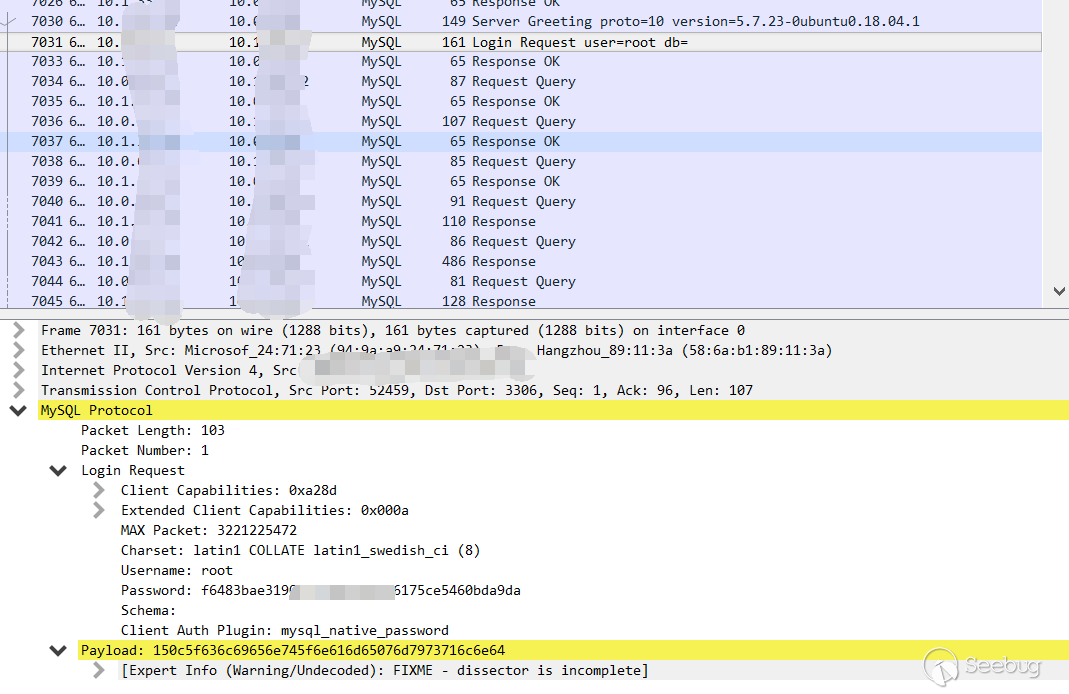Select packet 7041 Response length 110

521,222
